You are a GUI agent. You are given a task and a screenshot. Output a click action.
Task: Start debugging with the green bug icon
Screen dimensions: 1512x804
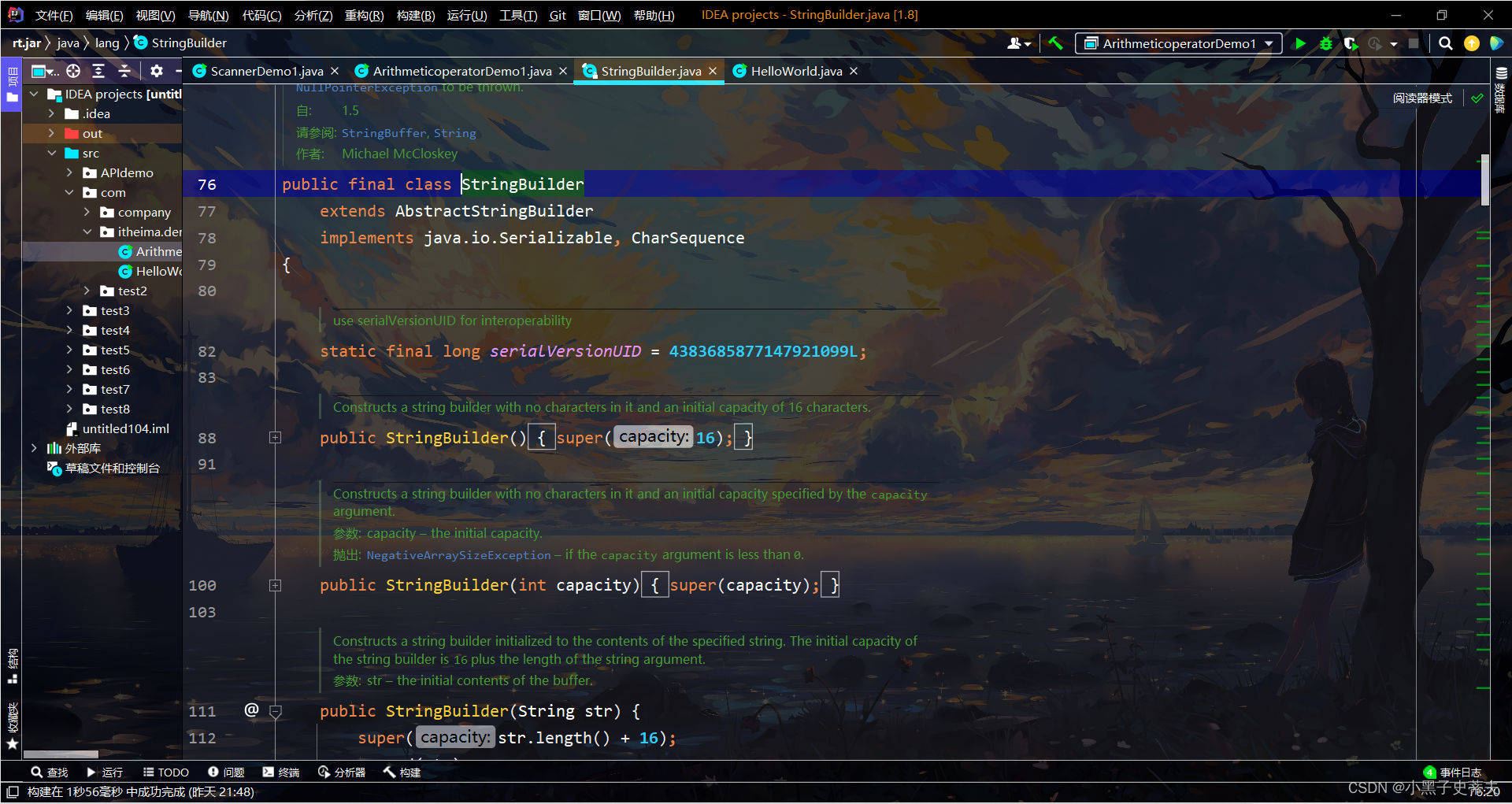tap(1326, 43)
